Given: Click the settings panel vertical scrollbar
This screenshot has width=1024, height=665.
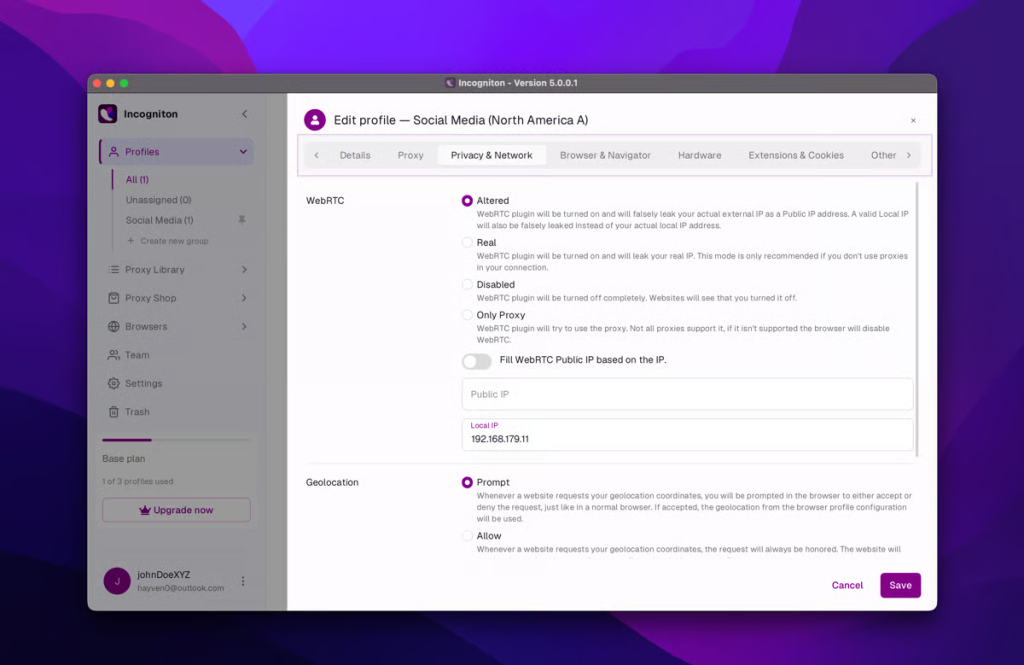Looking at the screenshot, I should (917, 319).
